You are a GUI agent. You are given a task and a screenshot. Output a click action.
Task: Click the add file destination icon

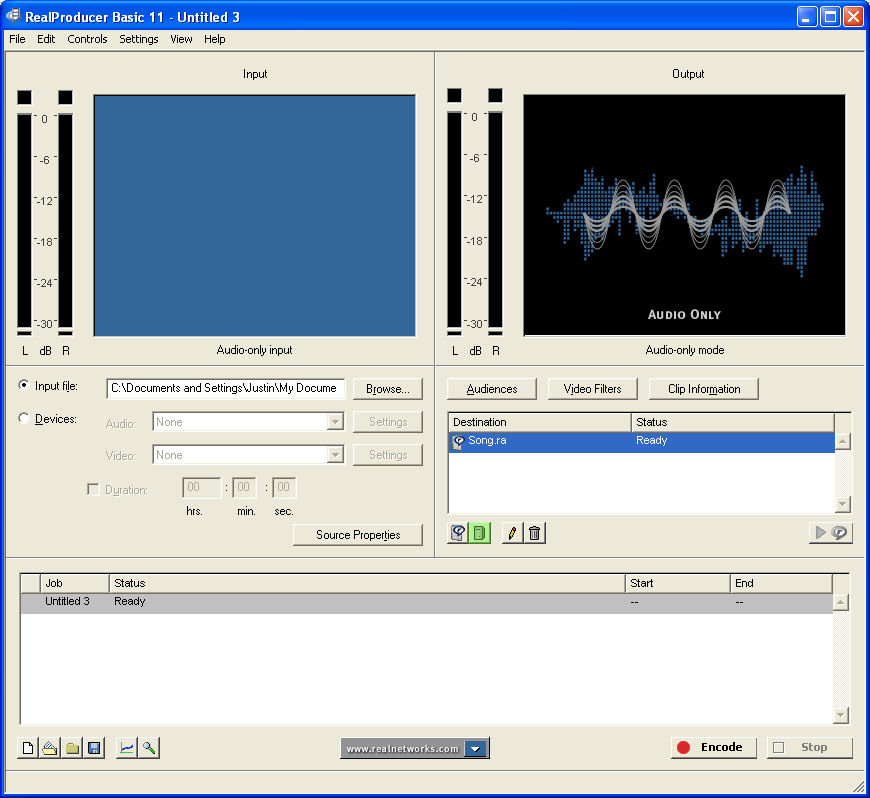[458, 533]
